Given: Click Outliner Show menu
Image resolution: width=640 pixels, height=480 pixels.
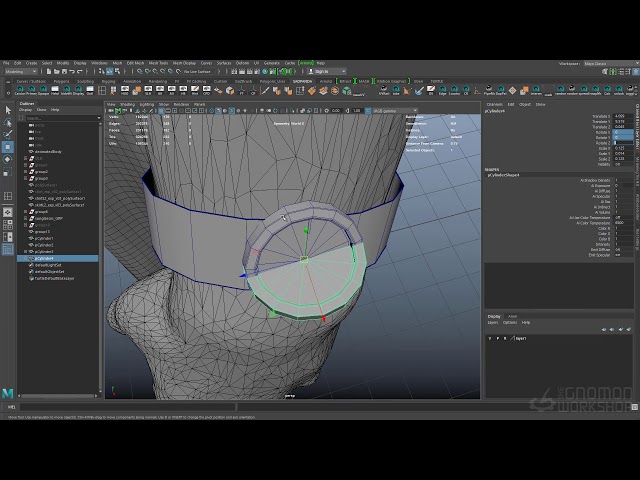Looking at the screenshot, I should point(42,110).
